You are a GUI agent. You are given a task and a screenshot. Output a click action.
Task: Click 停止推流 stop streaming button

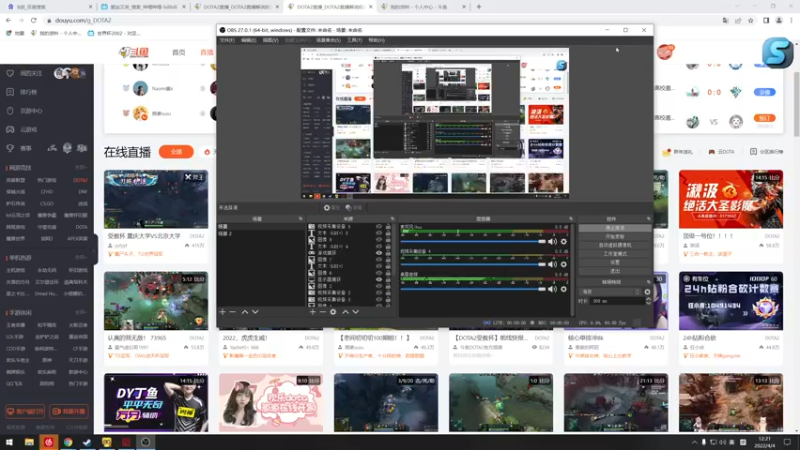pyautogui.click(x=615, y=228)
